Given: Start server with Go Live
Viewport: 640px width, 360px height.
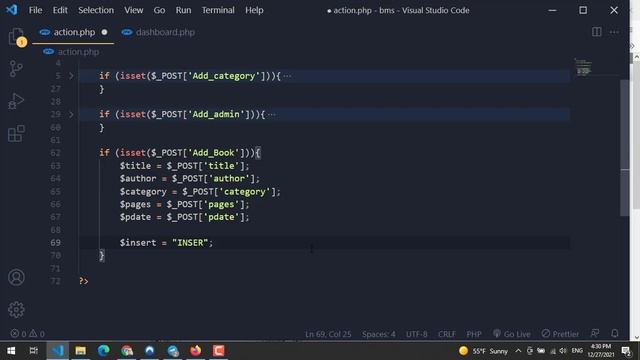Looking at the screenshot, I should tap(511, 334).
